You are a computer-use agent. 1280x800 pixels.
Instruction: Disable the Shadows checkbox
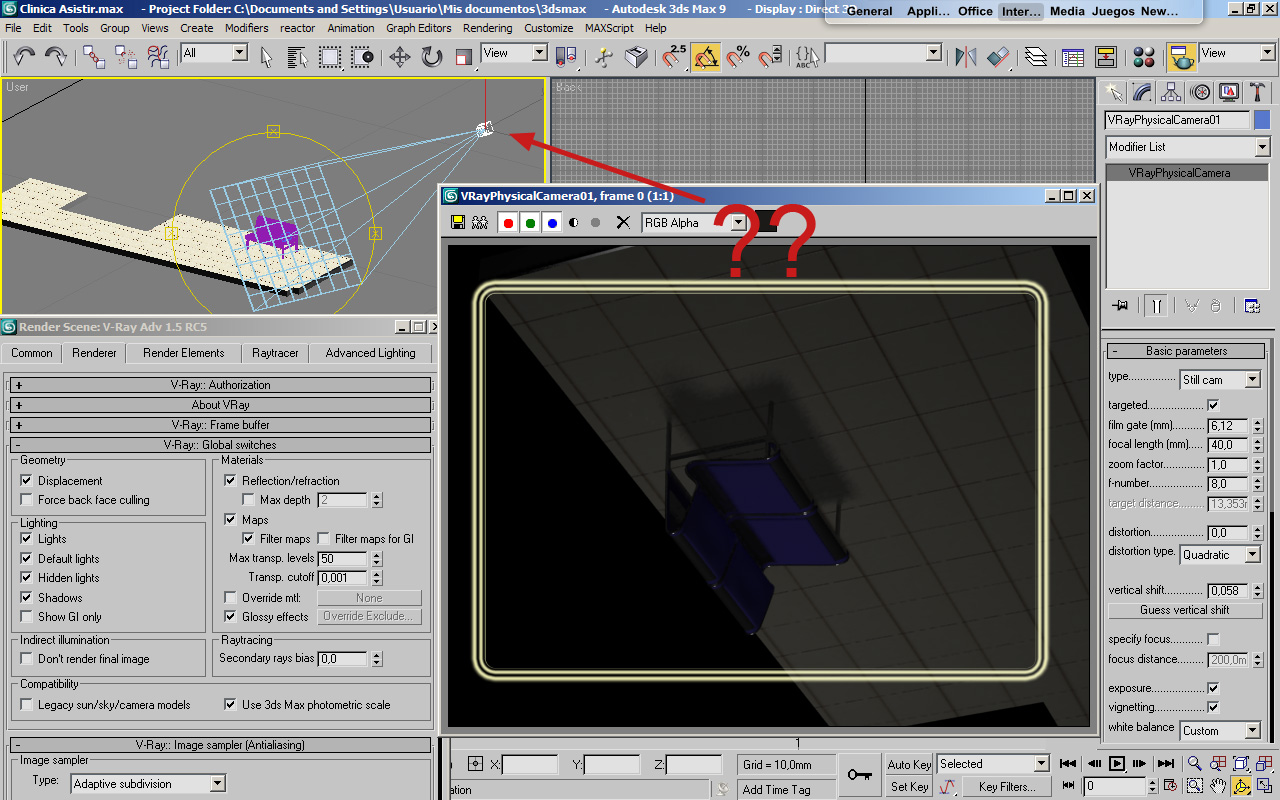(26, 598)
